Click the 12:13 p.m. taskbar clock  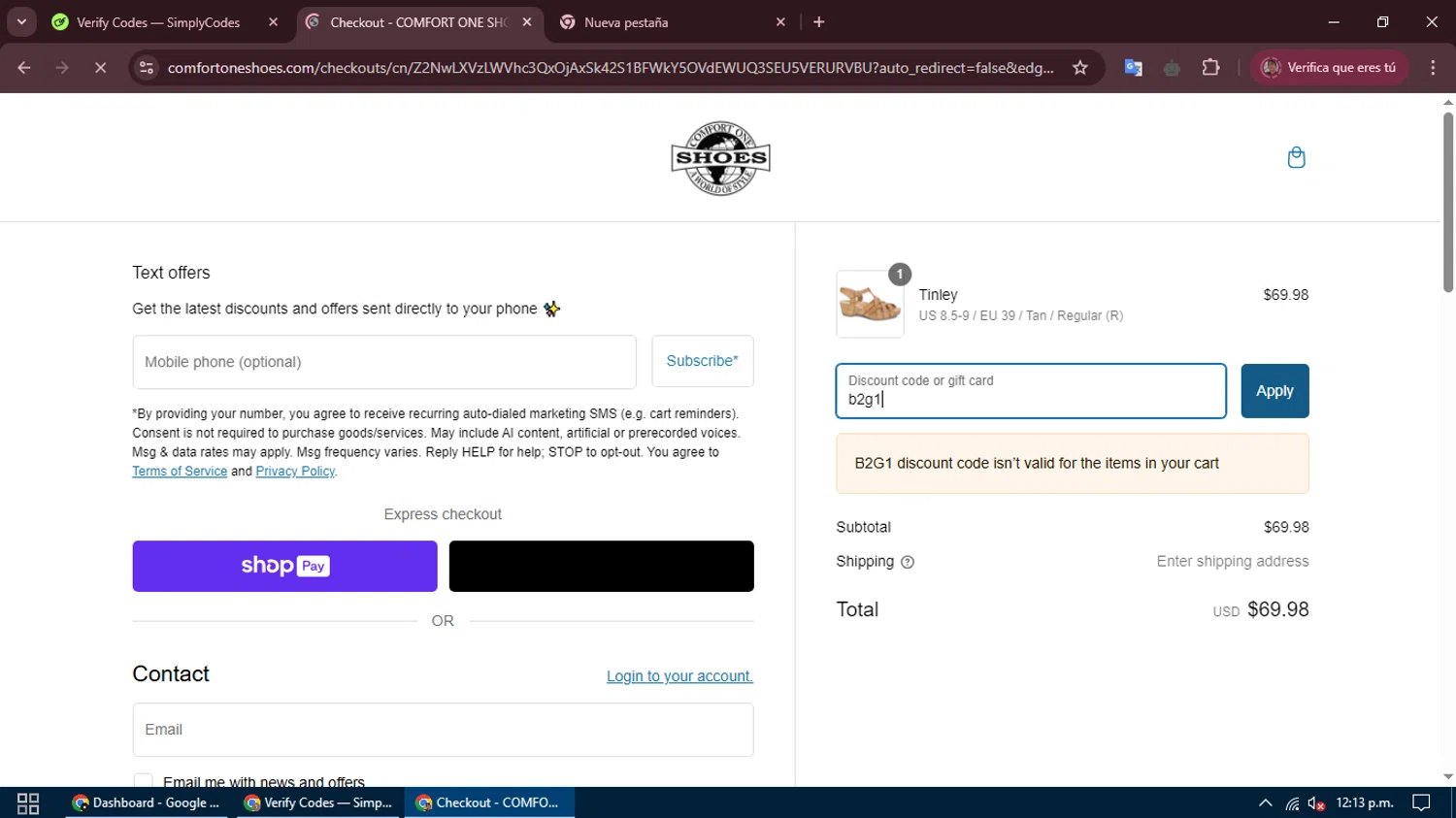click(1365, 803)
